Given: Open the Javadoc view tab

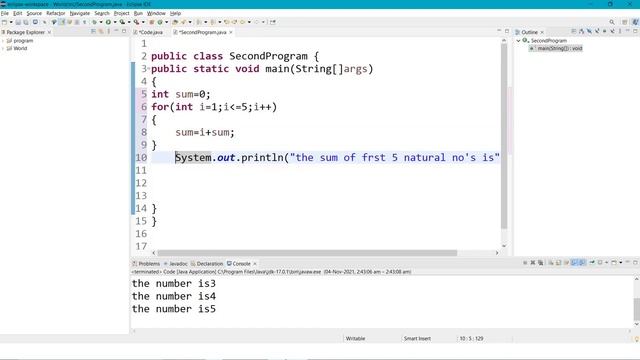Looking at the screenshot, I should tap(176, 264).
